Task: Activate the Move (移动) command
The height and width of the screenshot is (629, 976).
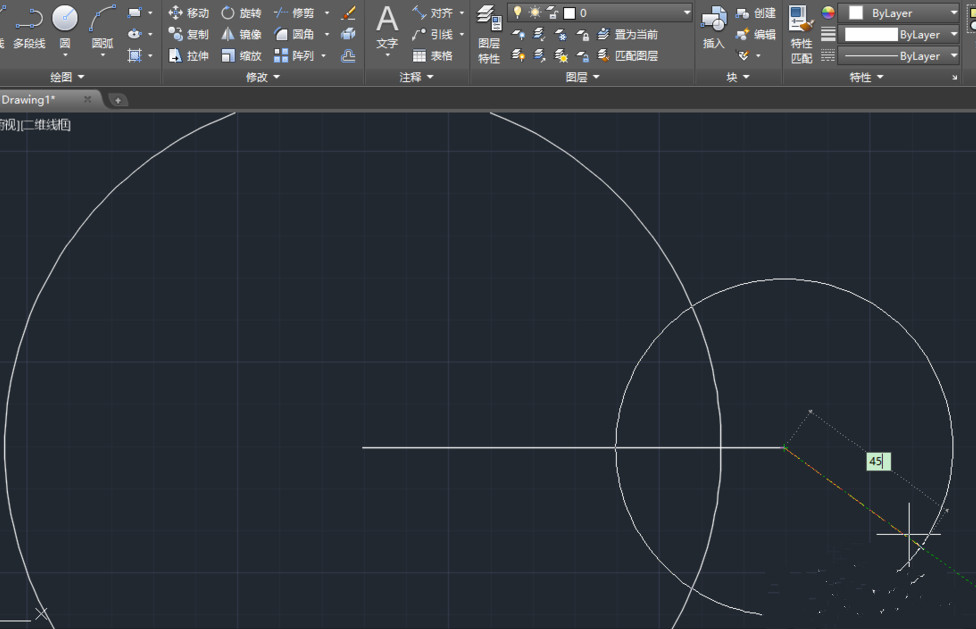Action: pyautogui.click(x=189, y=12)
